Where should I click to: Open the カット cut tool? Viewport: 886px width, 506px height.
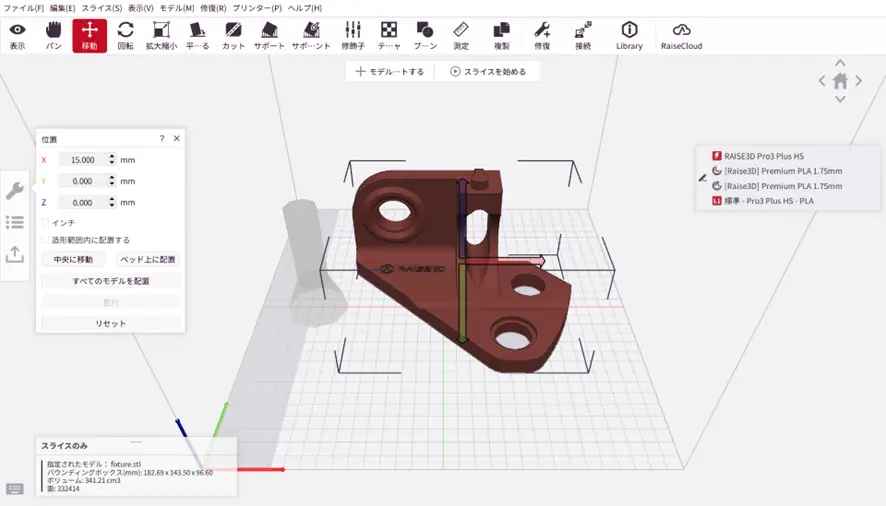233,35
